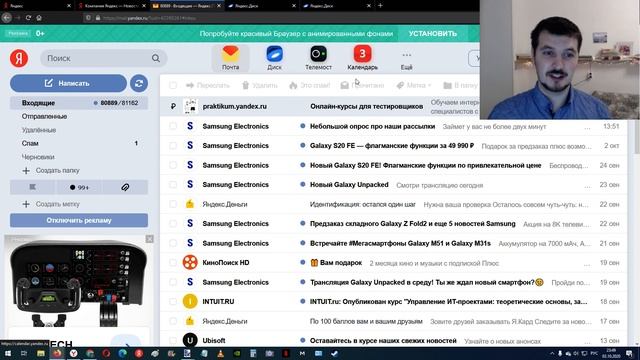The image size is (640, 360).
Task: Select checkbox for Ubisoft email
Action: tap(173, 340)
